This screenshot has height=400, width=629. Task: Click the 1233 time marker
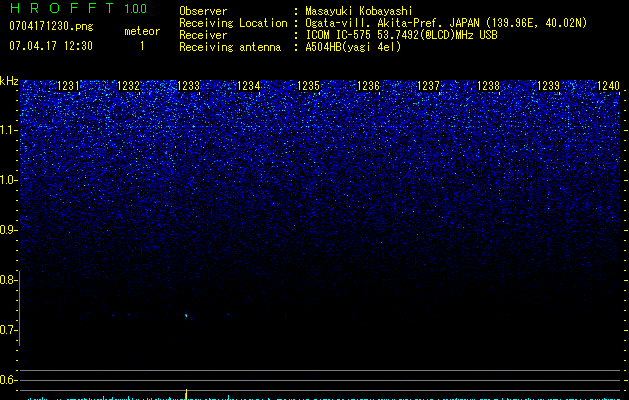click(189, 86)
